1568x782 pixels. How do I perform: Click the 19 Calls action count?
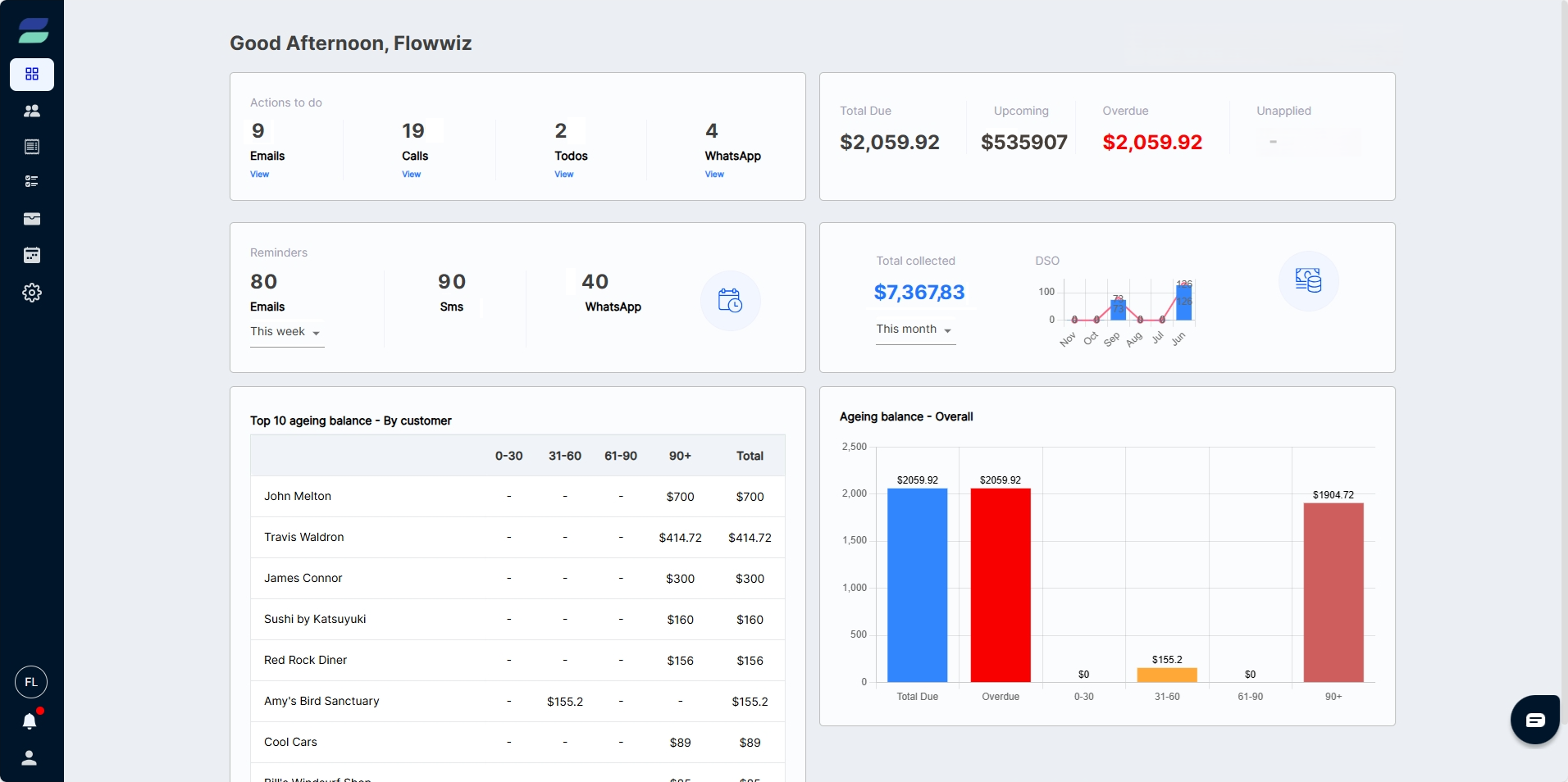(x=413, y=131)
